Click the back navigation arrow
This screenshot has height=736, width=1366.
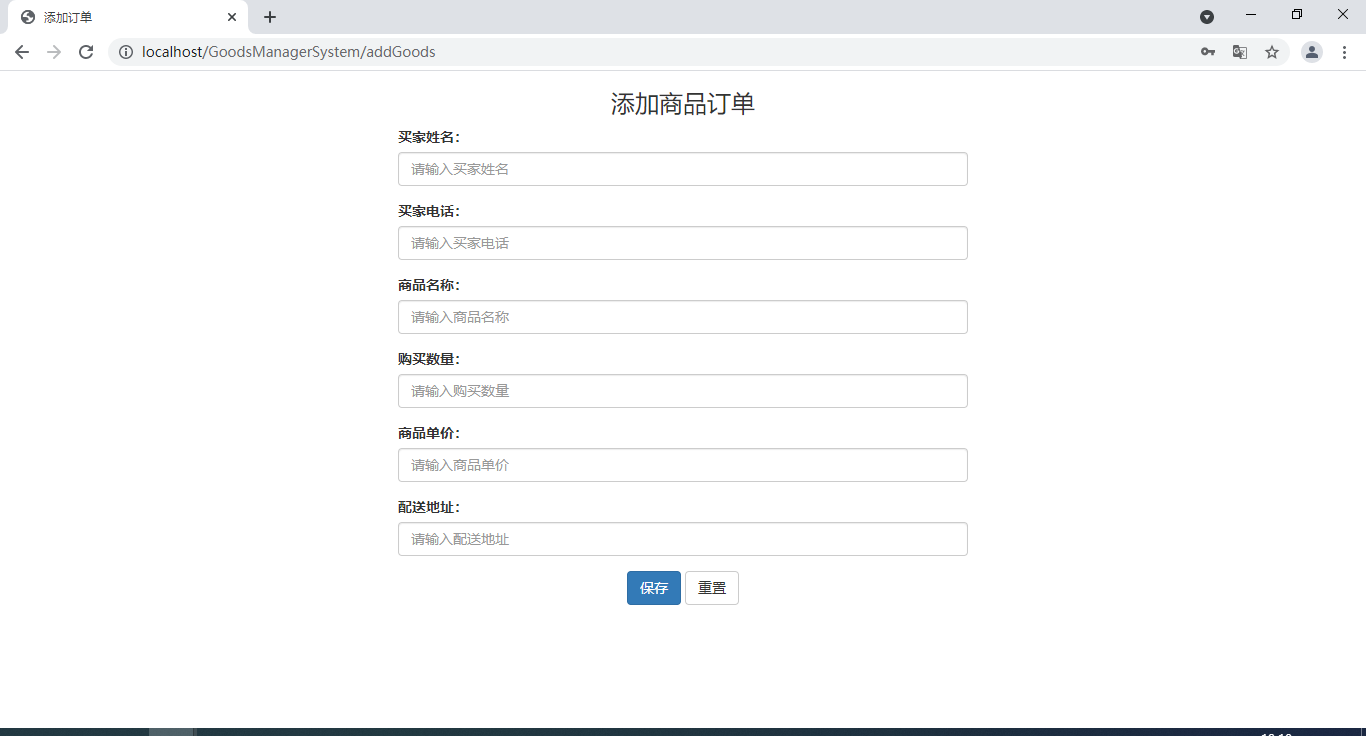pyautogui.click(x=22, y=52)
